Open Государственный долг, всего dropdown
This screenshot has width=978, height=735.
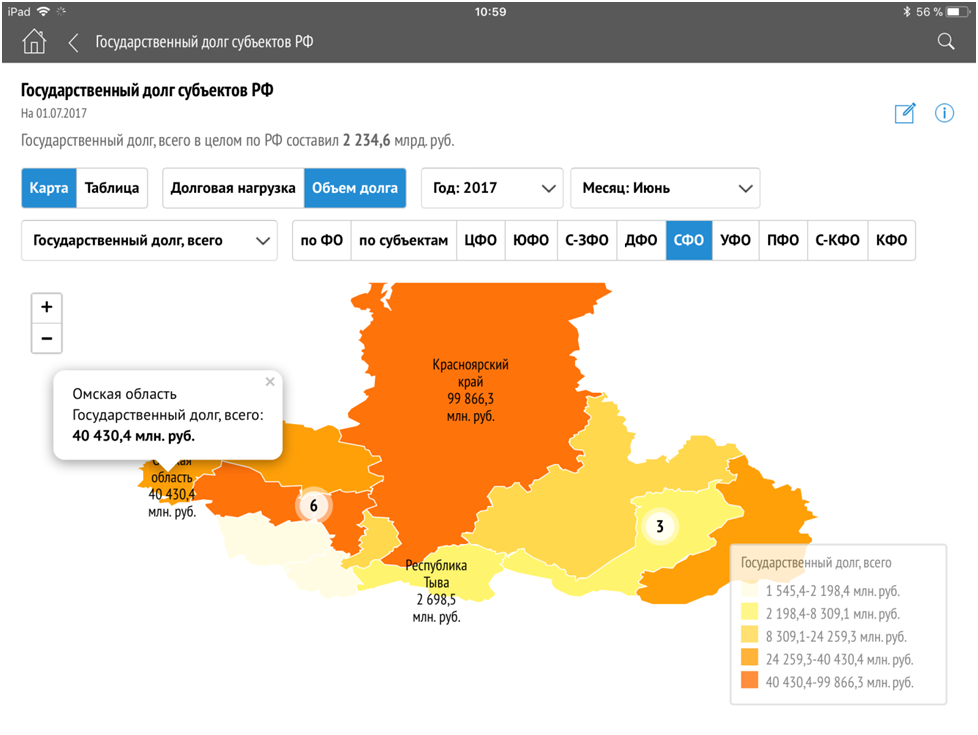click(149, 241)
